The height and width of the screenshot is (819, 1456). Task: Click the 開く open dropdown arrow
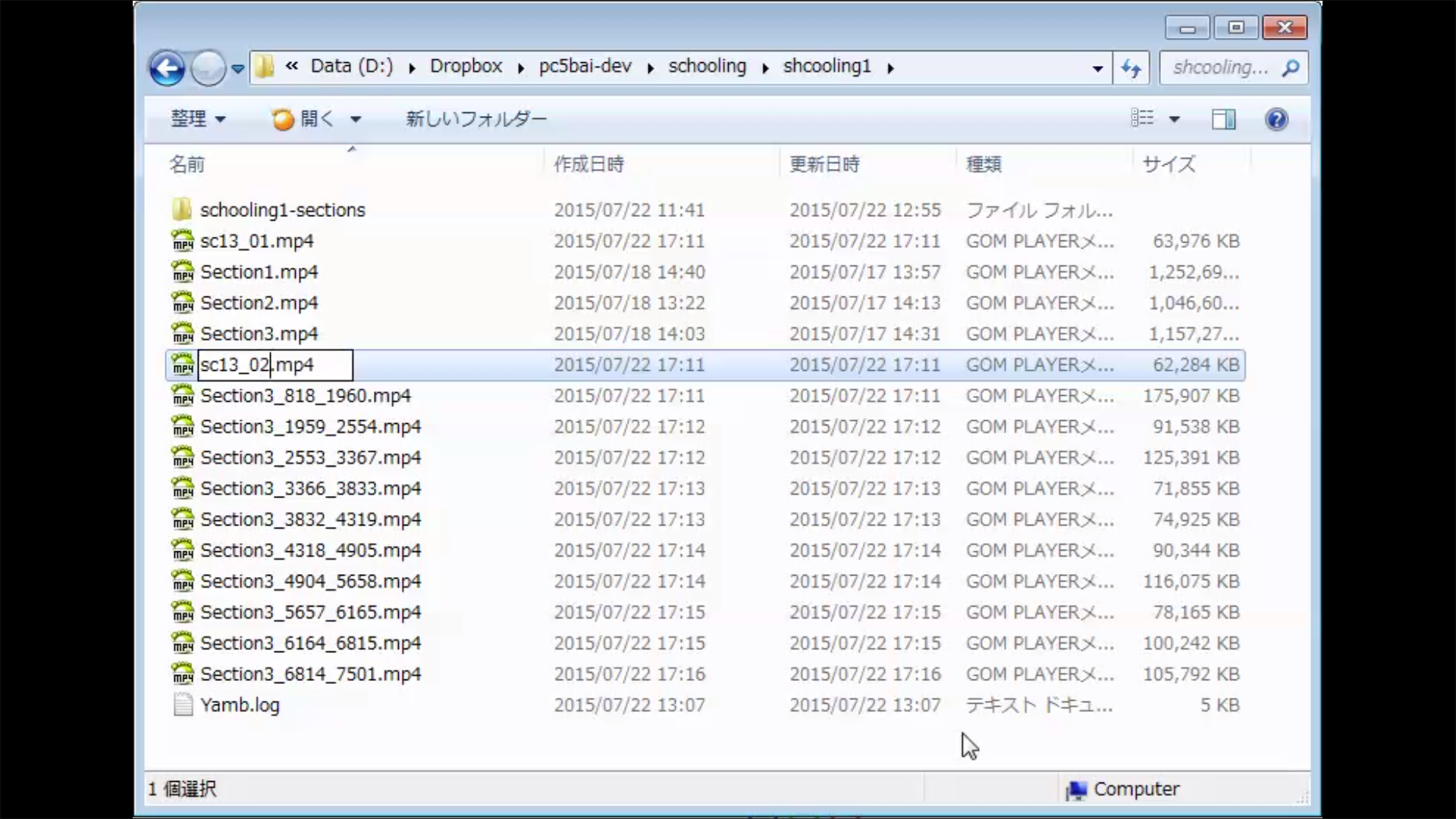356,119
